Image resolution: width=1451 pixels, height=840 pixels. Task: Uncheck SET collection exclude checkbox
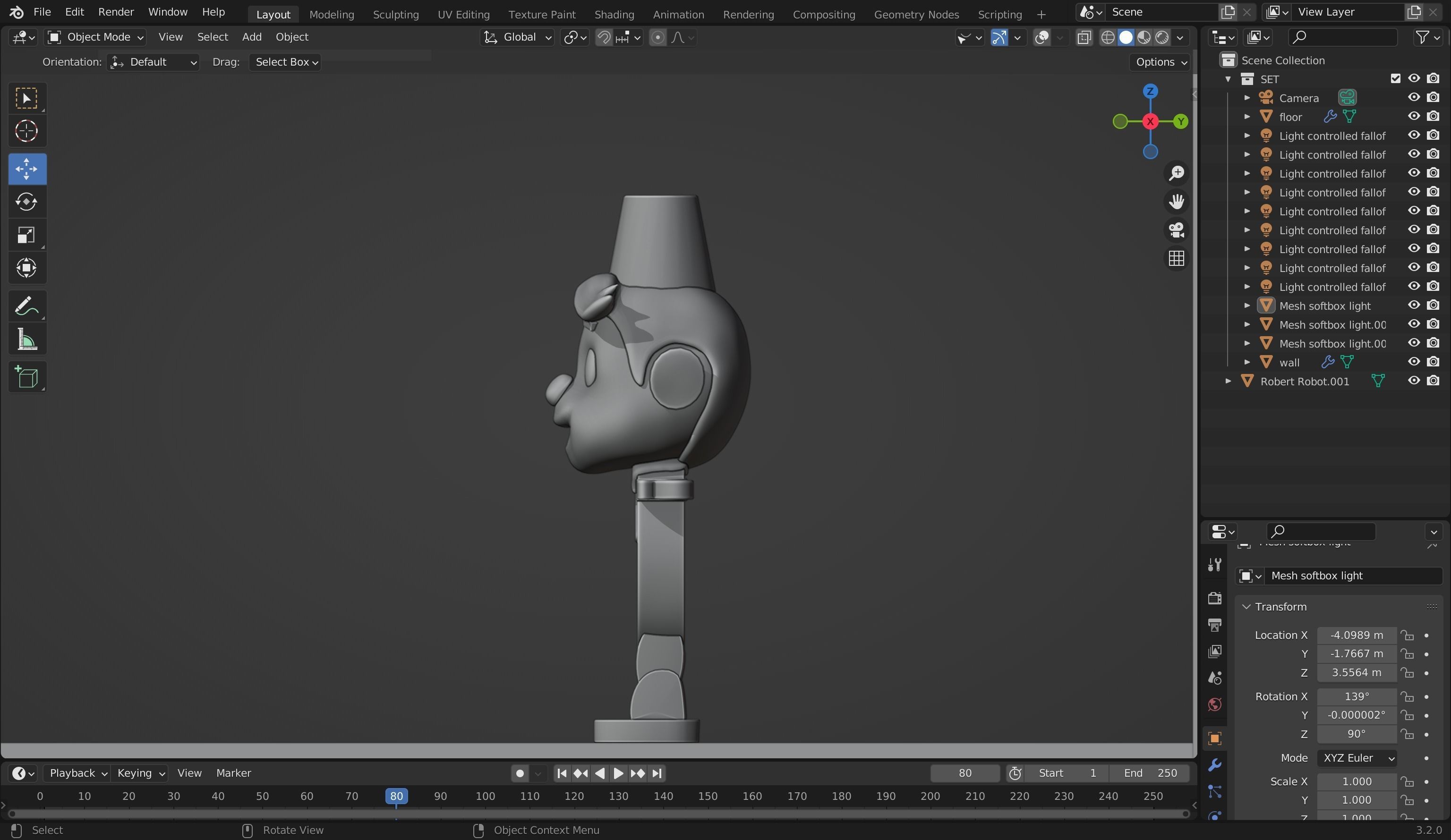click(1395, 79)
